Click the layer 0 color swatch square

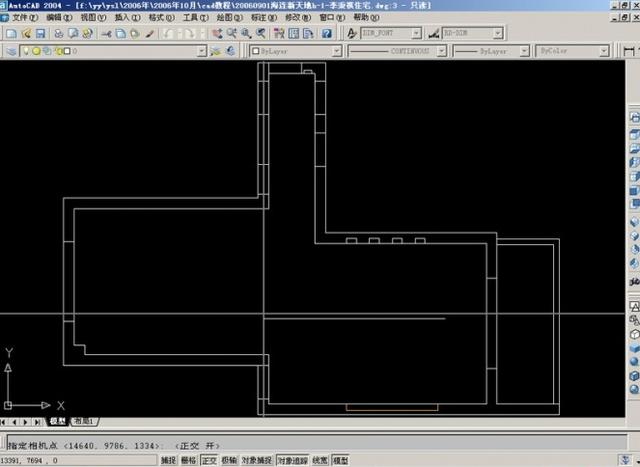point(67,51)
